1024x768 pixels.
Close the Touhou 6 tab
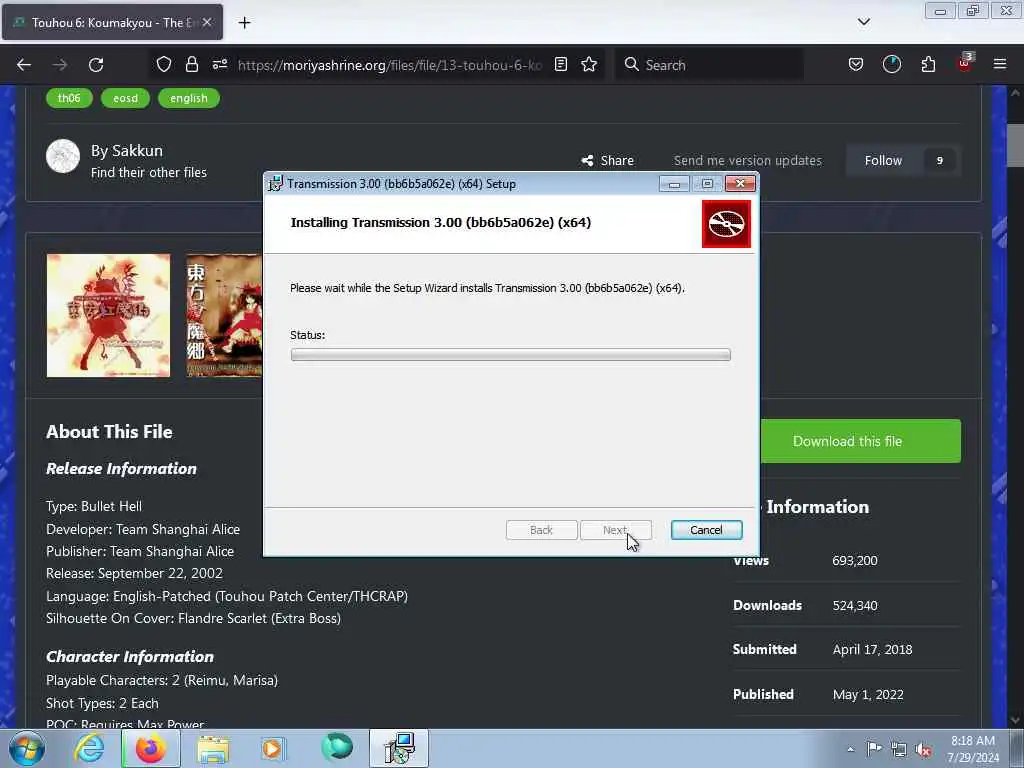[207, 22]
